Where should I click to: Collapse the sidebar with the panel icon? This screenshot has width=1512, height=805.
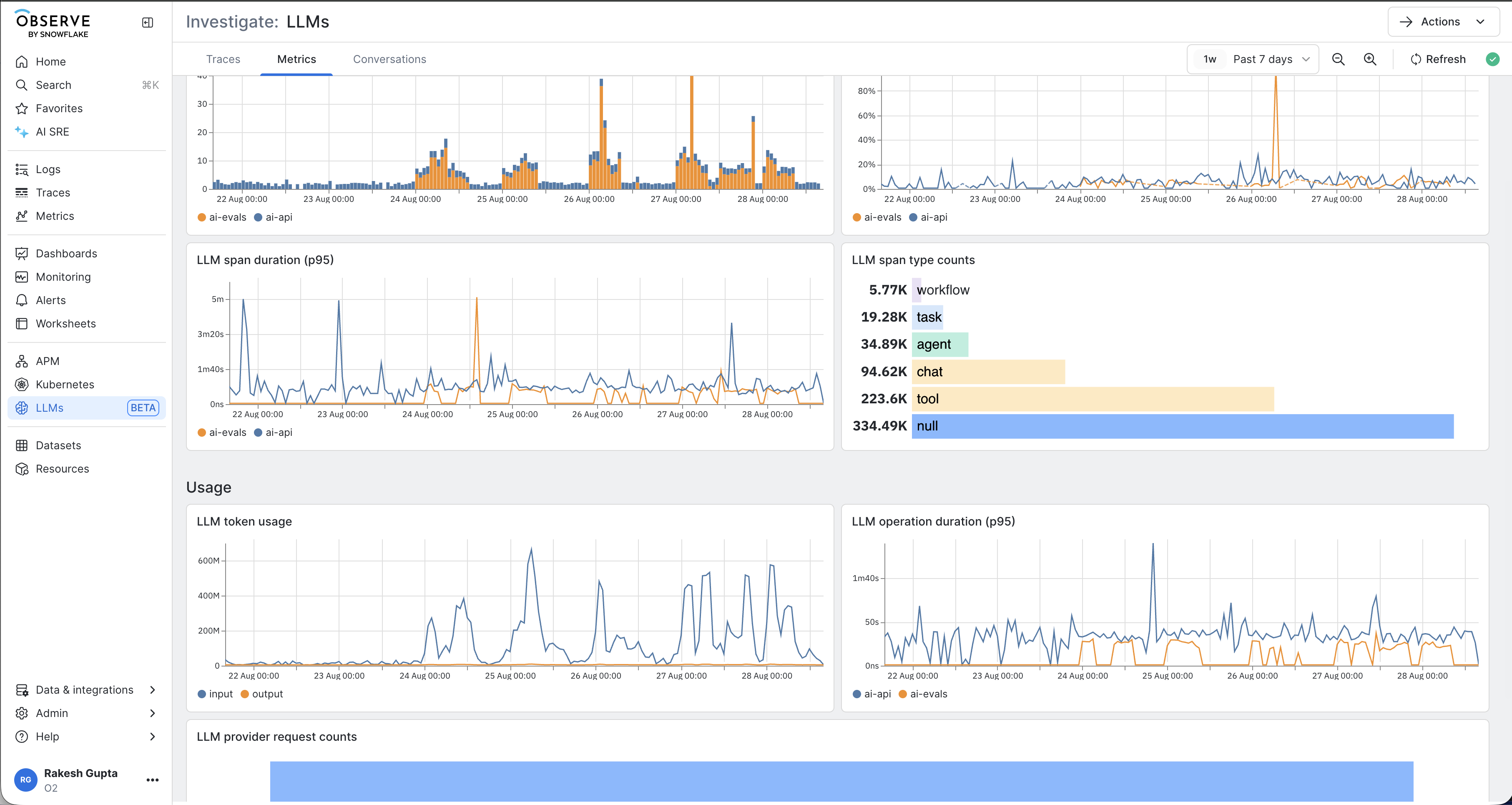pos(147,22)
